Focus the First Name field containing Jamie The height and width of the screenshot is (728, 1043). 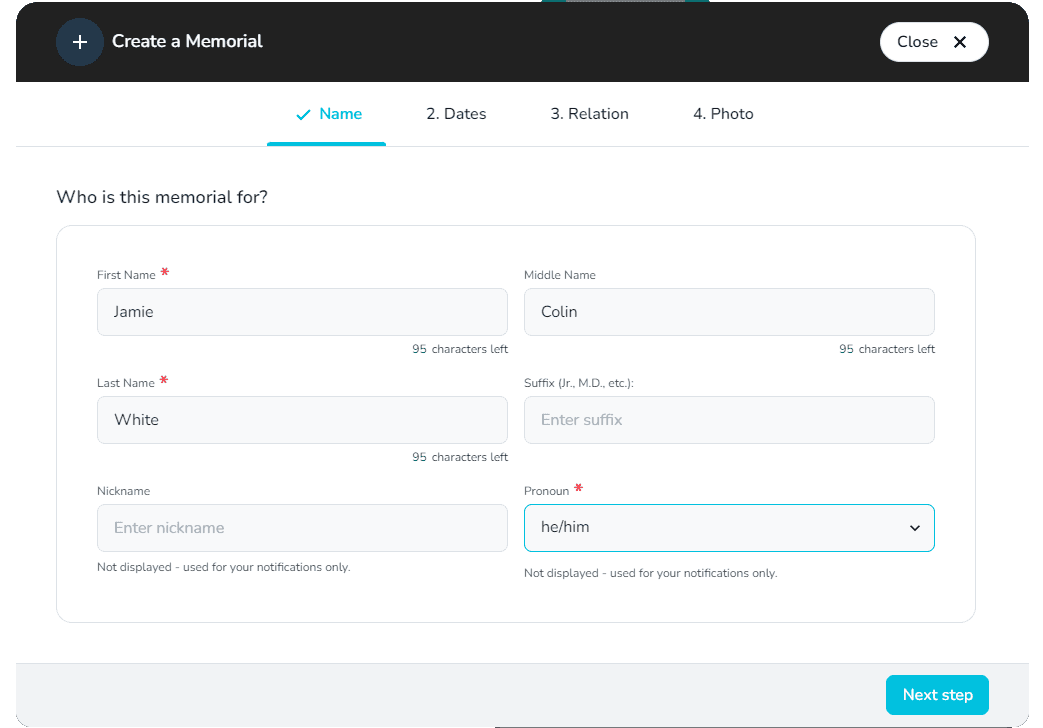coord(302,312)
